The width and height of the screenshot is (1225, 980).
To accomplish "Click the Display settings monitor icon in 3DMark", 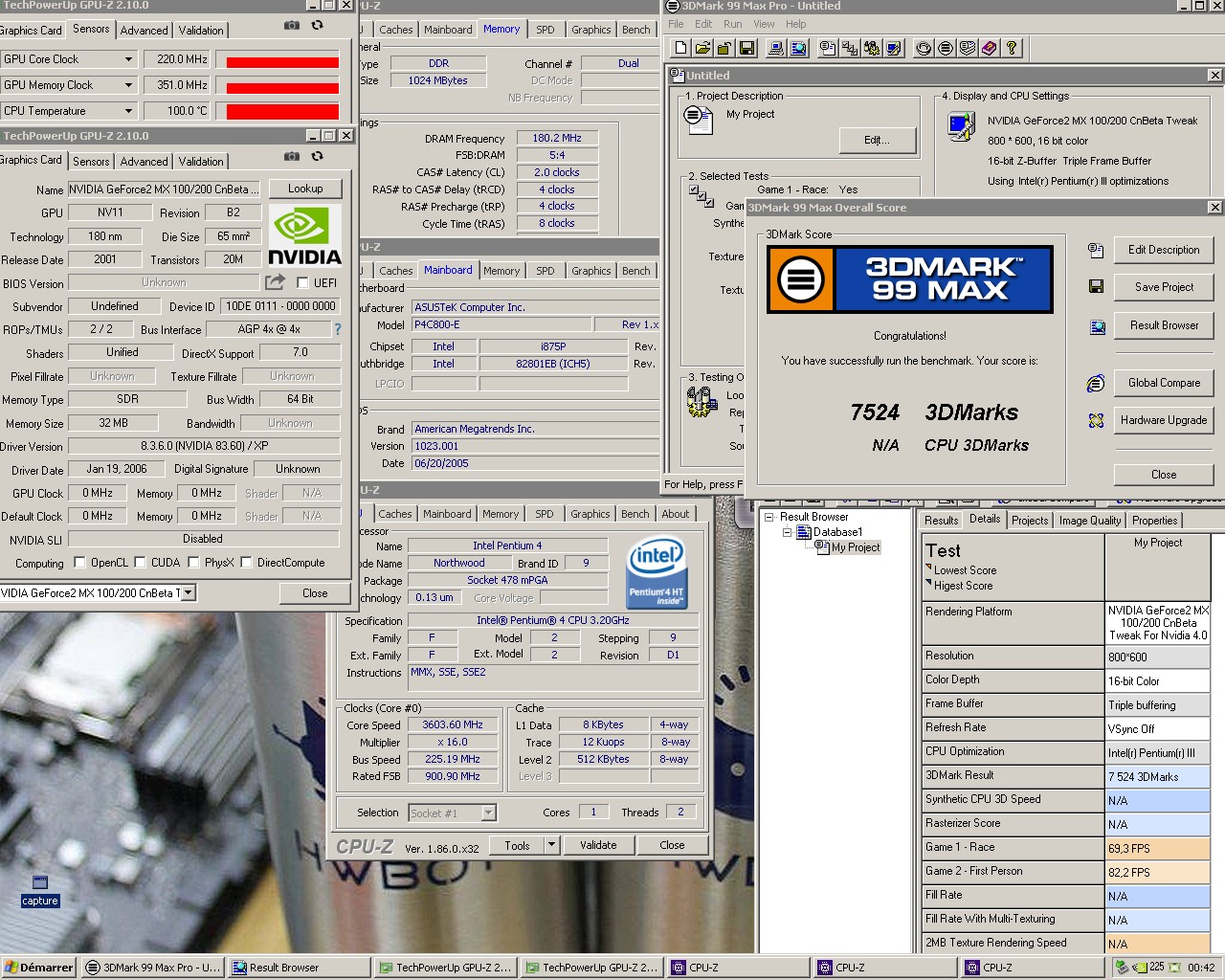I will 961,126.
